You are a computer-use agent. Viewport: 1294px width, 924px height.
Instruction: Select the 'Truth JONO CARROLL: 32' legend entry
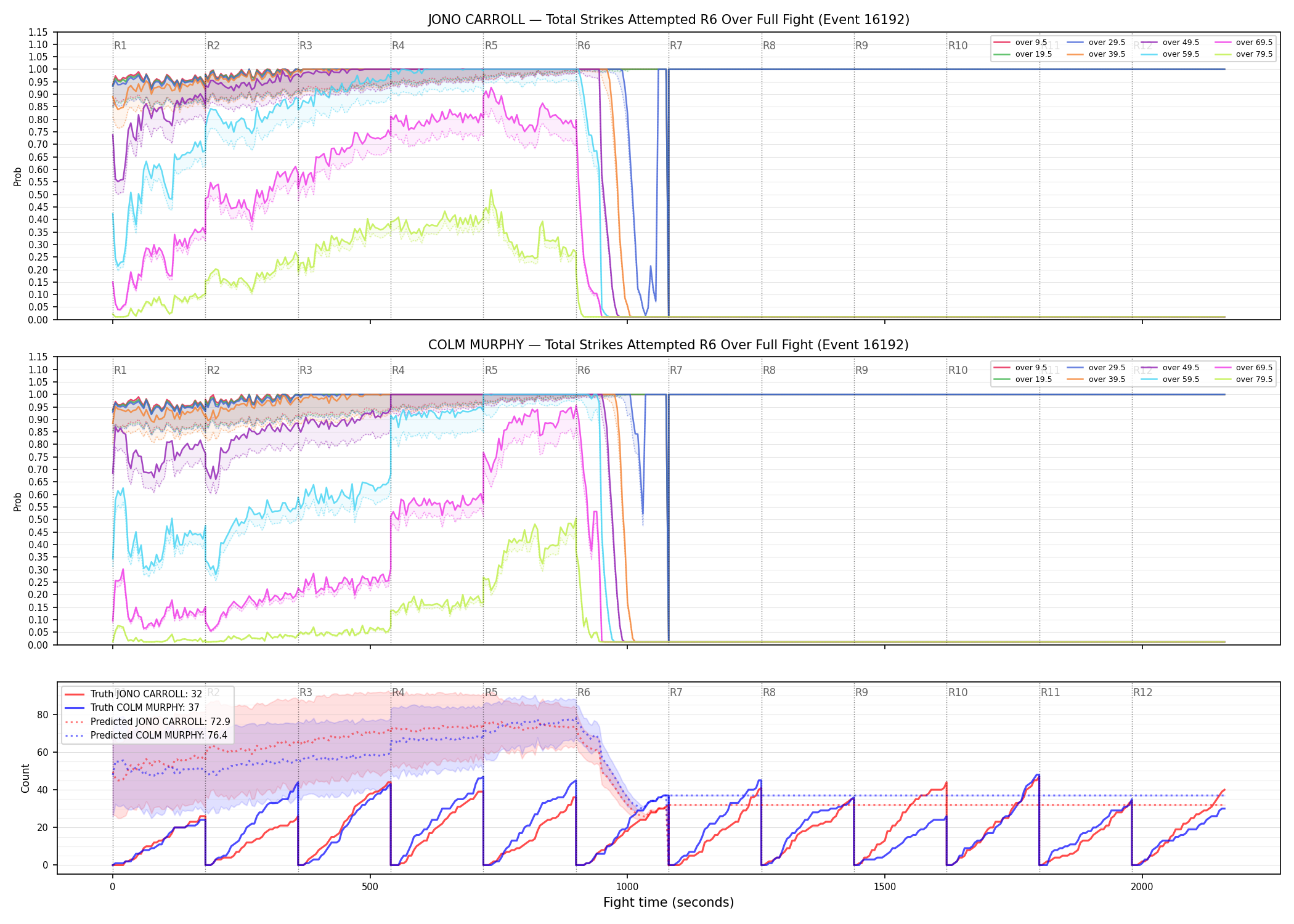133,694
